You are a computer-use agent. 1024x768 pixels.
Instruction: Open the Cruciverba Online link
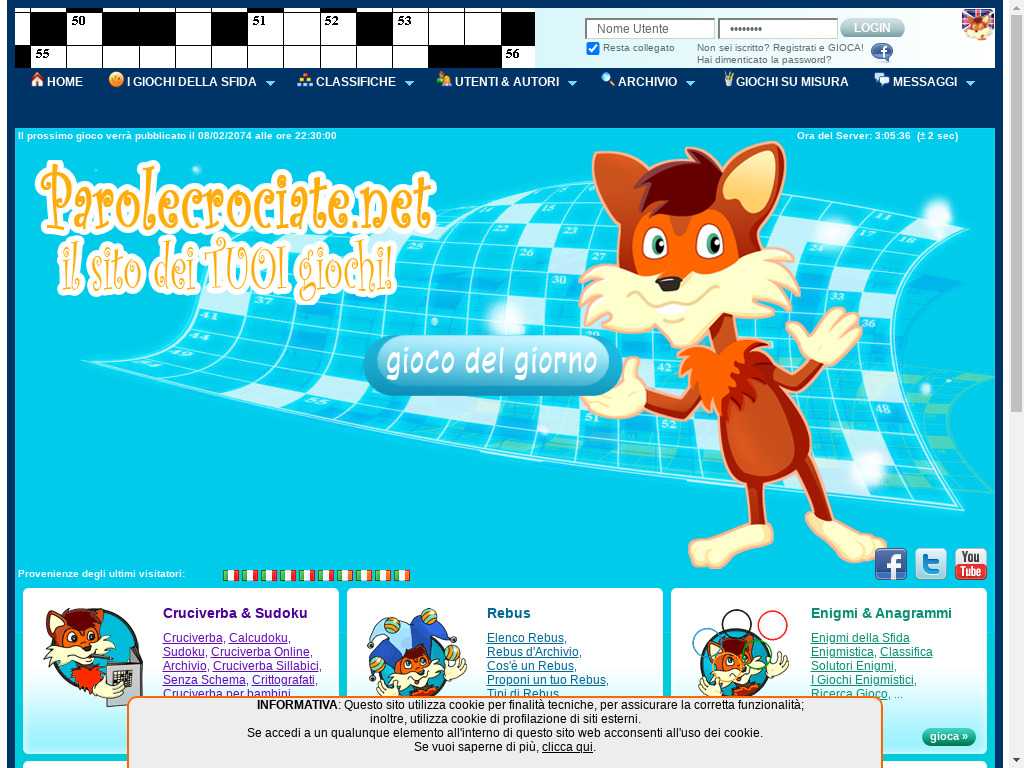coord(260,652)
